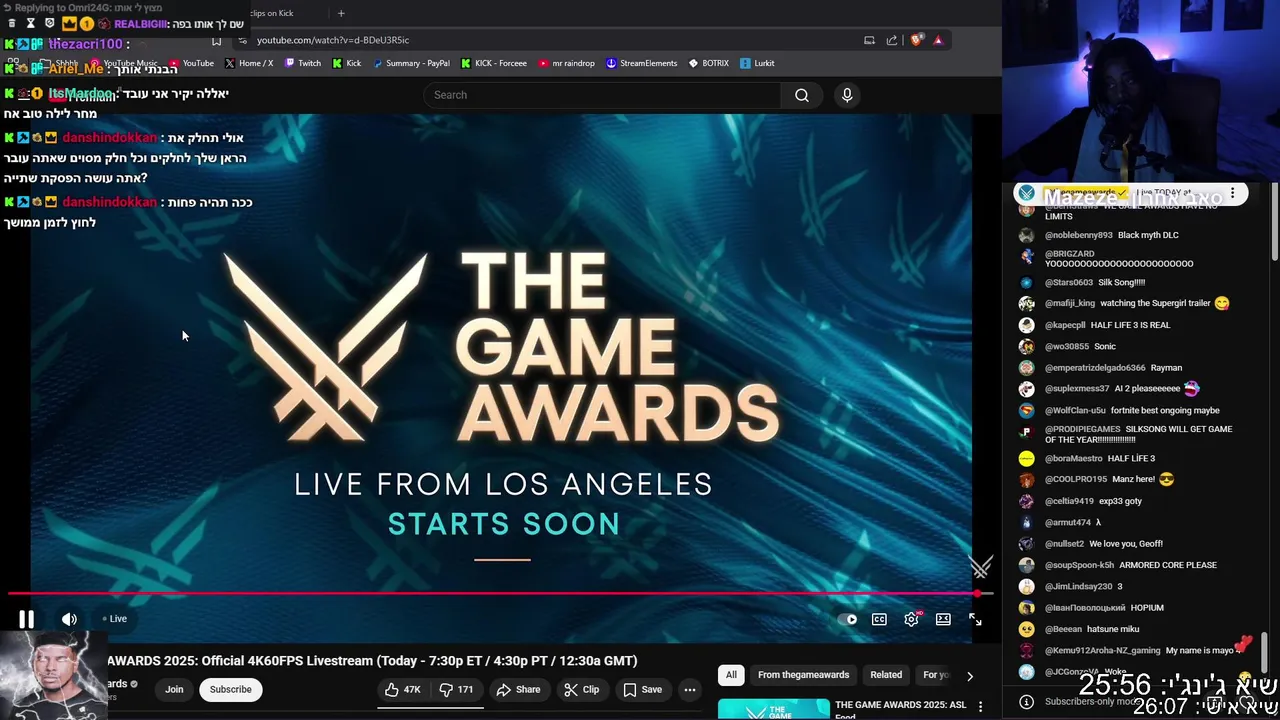Click the video title text

372,661
